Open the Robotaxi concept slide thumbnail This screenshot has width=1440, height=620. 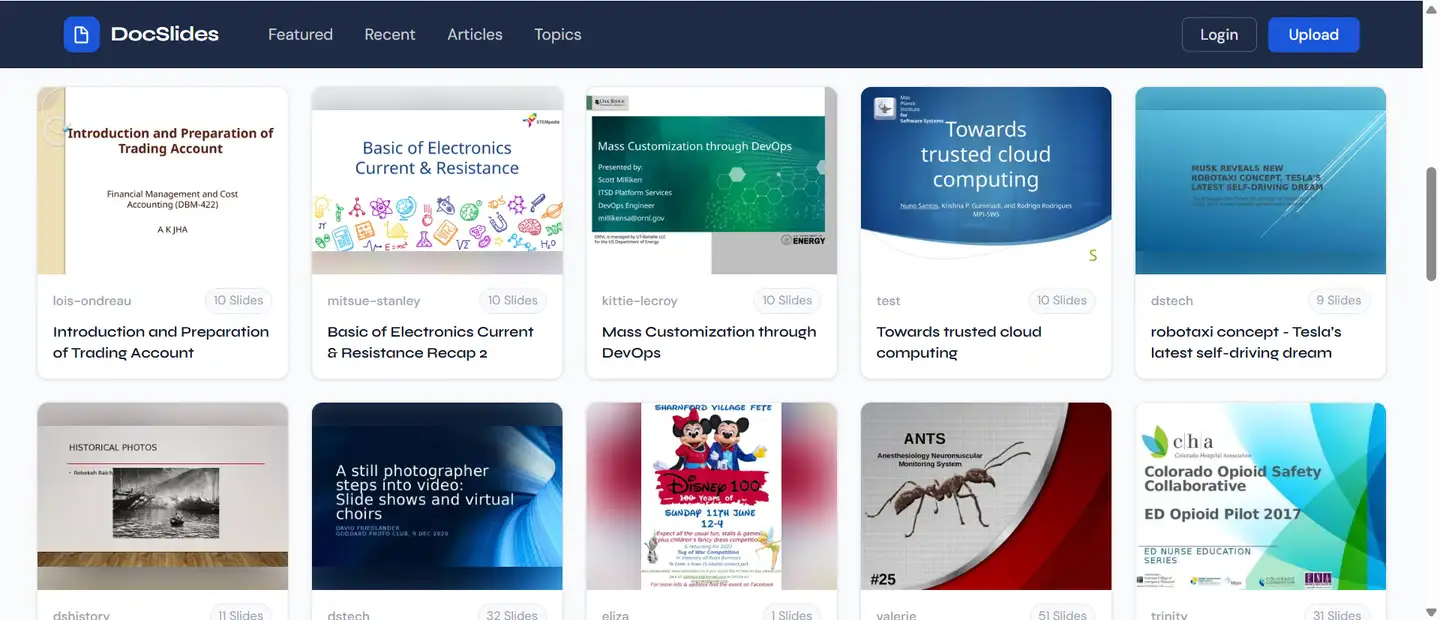[x=1261, y=180]
